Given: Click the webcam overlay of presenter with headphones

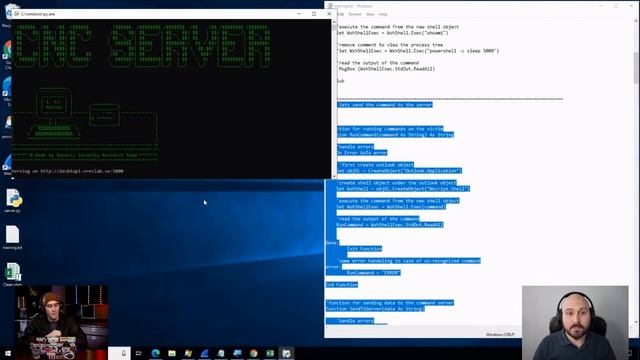Looking at the screenshot, I should pos(575,323).
